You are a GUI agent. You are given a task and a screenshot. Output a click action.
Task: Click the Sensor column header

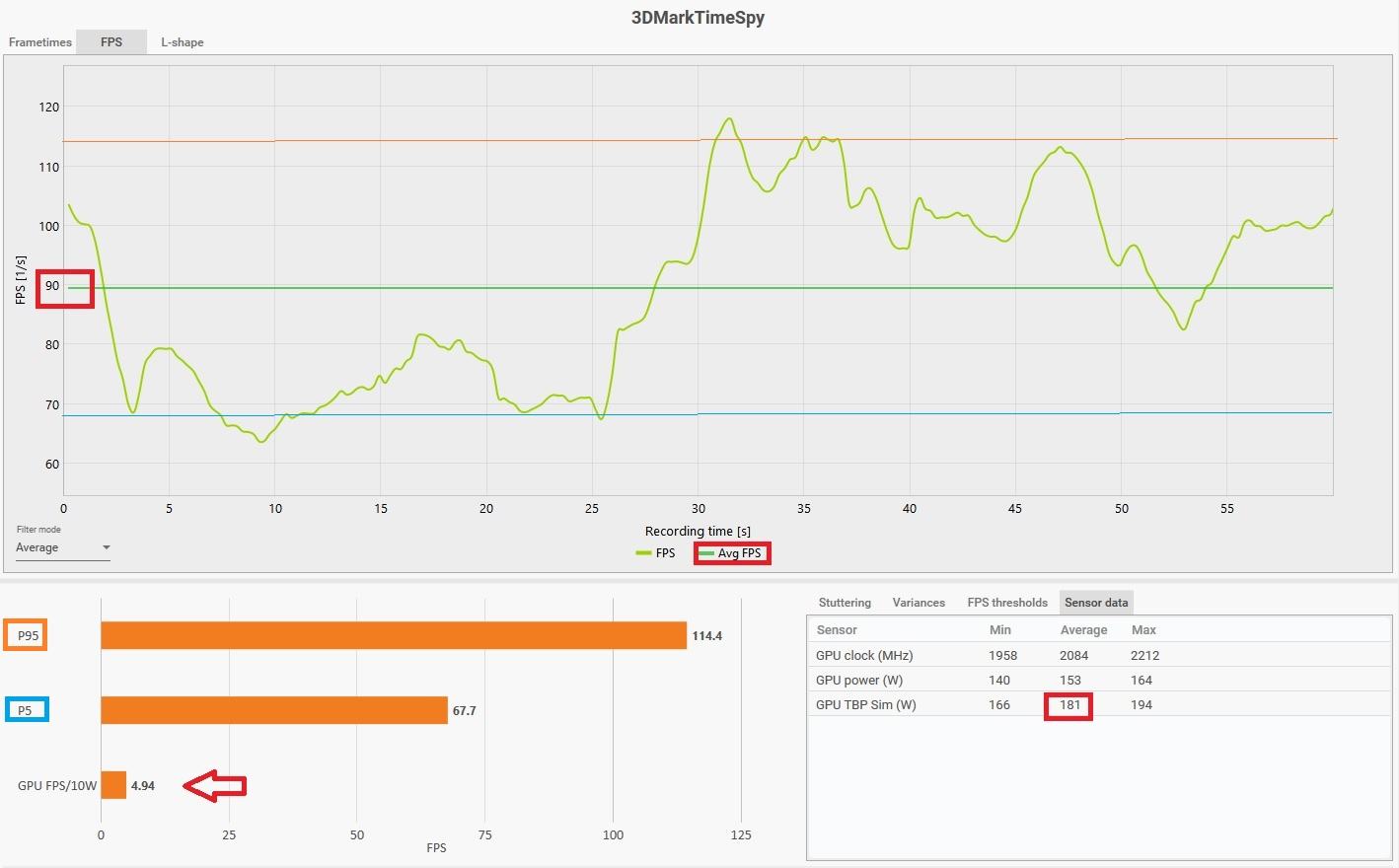(837, 629)
